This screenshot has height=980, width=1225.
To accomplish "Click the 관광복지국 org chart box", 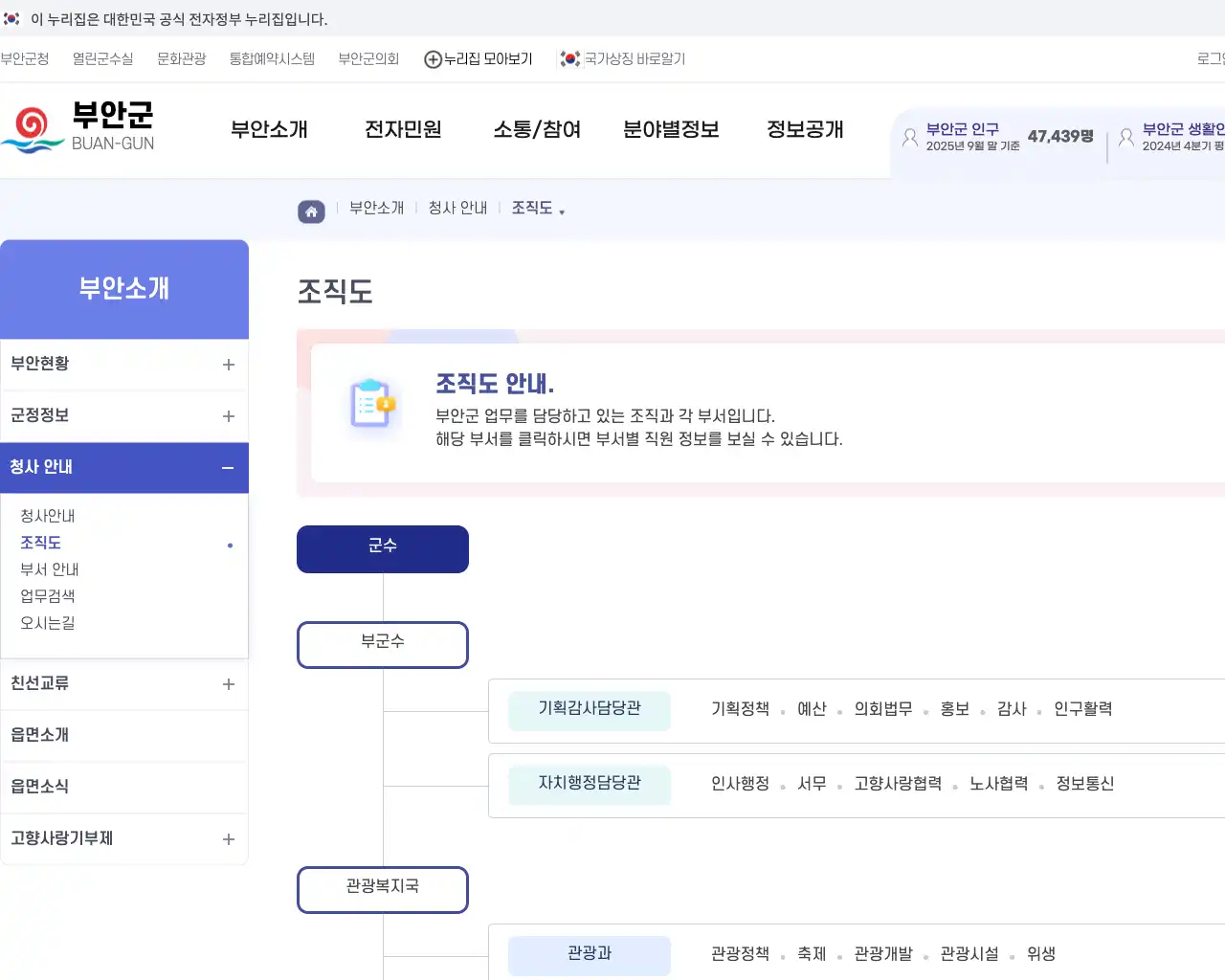I will coord(383,890).
